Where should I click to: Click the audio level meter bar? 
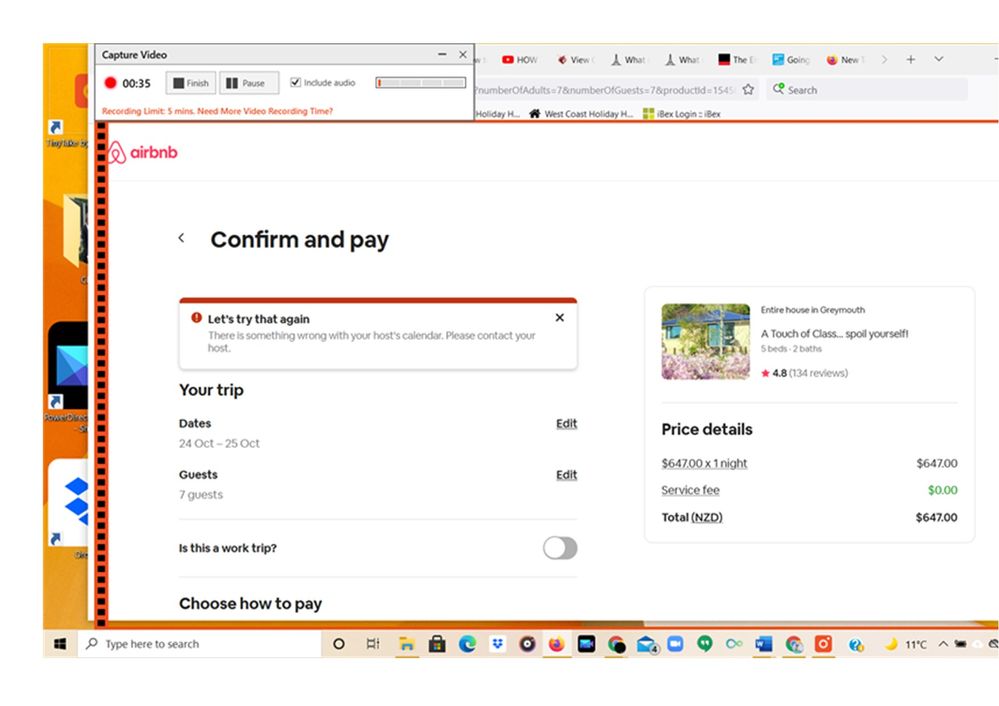(x=421, y=83)
